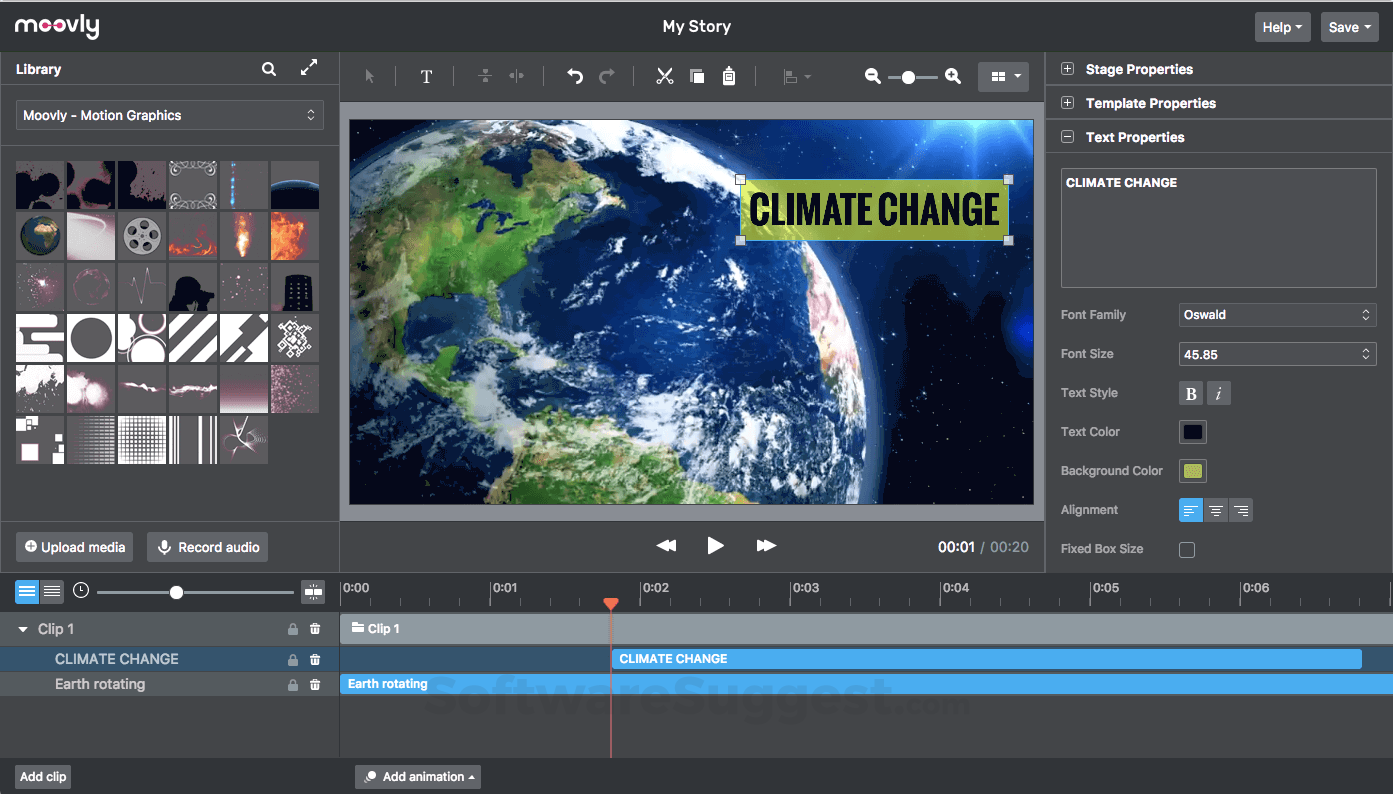Enable the Fixed Box Size checkbox
1393x794 pixels.
coord(1187,549)
